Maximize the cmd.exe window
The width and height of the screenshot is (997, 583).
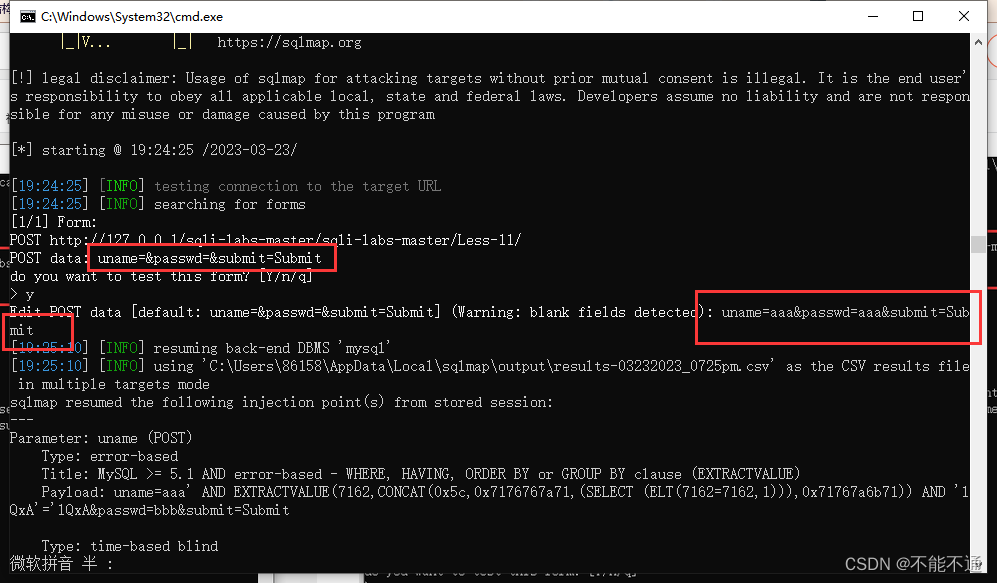click(x=918, y=17)
